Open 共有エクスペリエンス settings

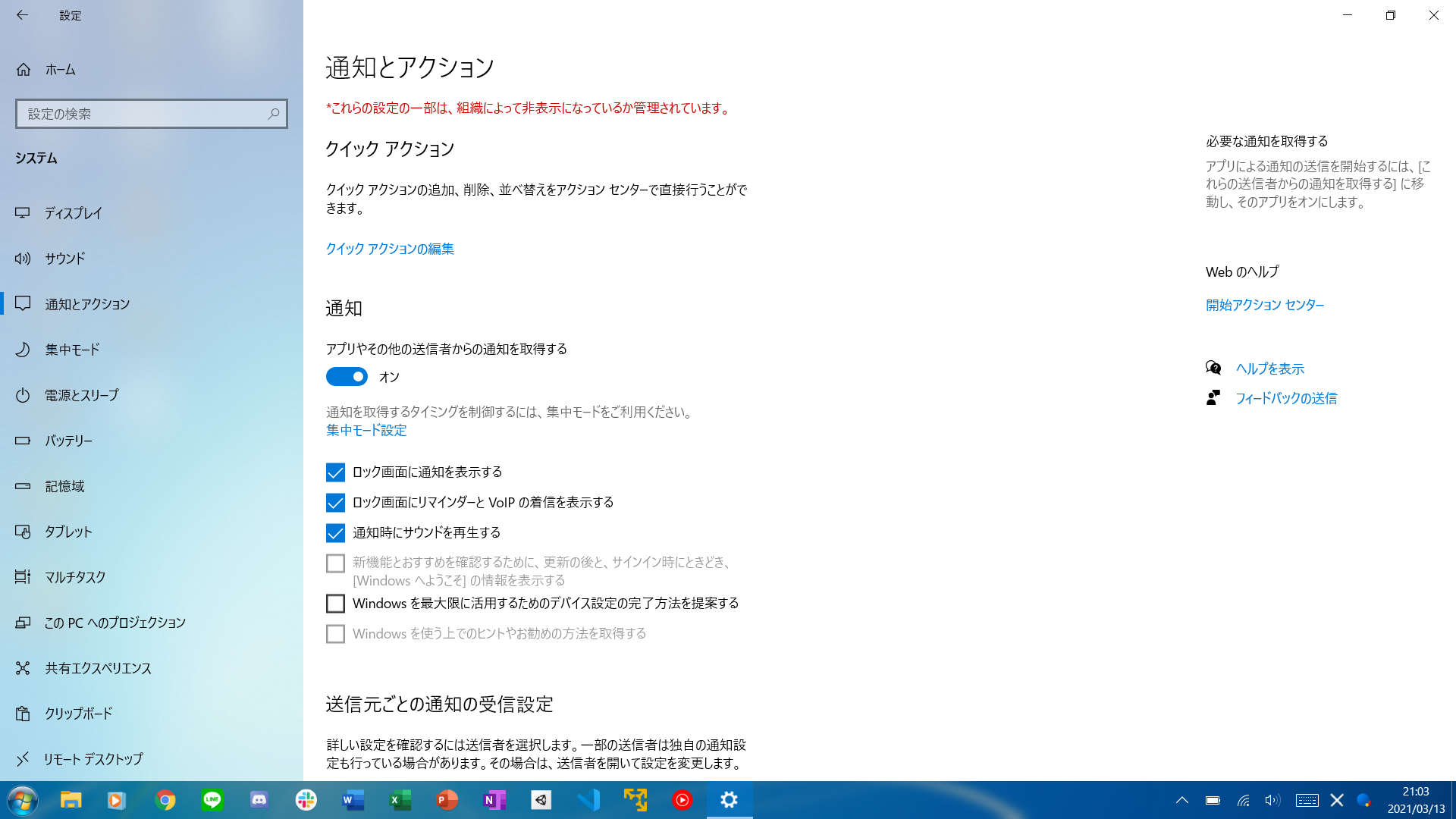coord(152,668)
